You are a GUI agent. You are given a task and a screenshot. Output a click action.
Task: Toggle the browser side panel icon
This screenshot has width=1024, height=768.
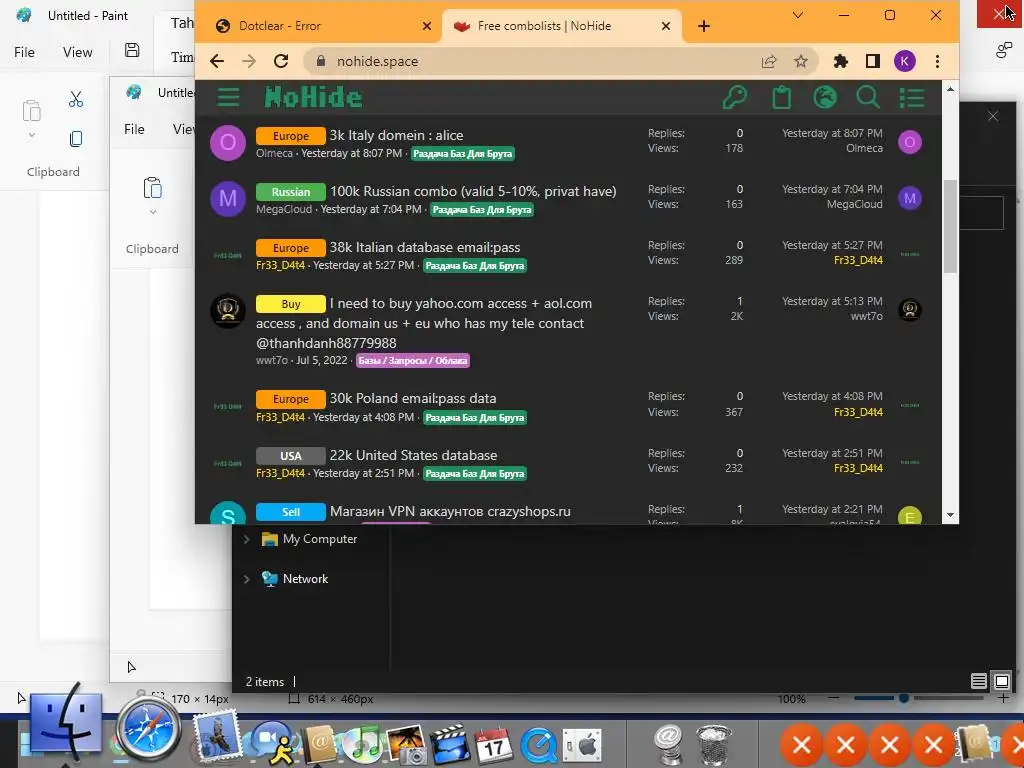coord(872,61)
